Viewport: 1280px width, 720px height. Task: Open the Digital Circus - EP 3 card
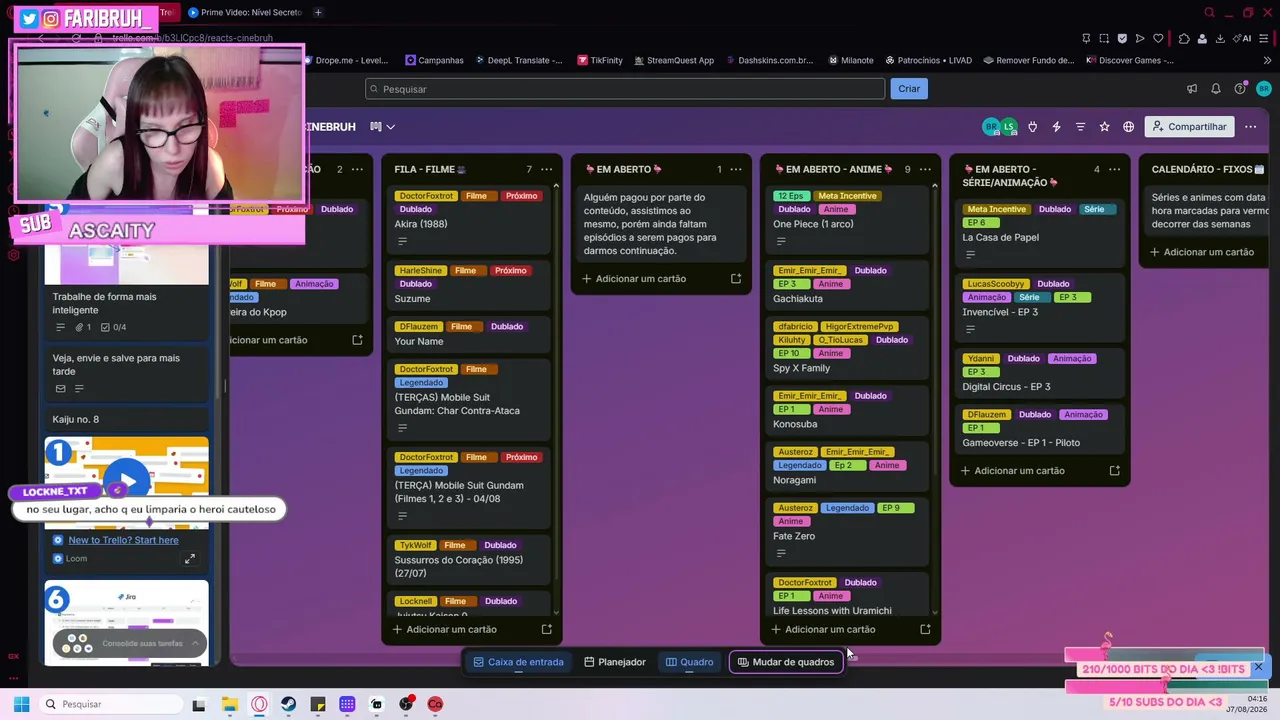click(x=1038, y=373)
